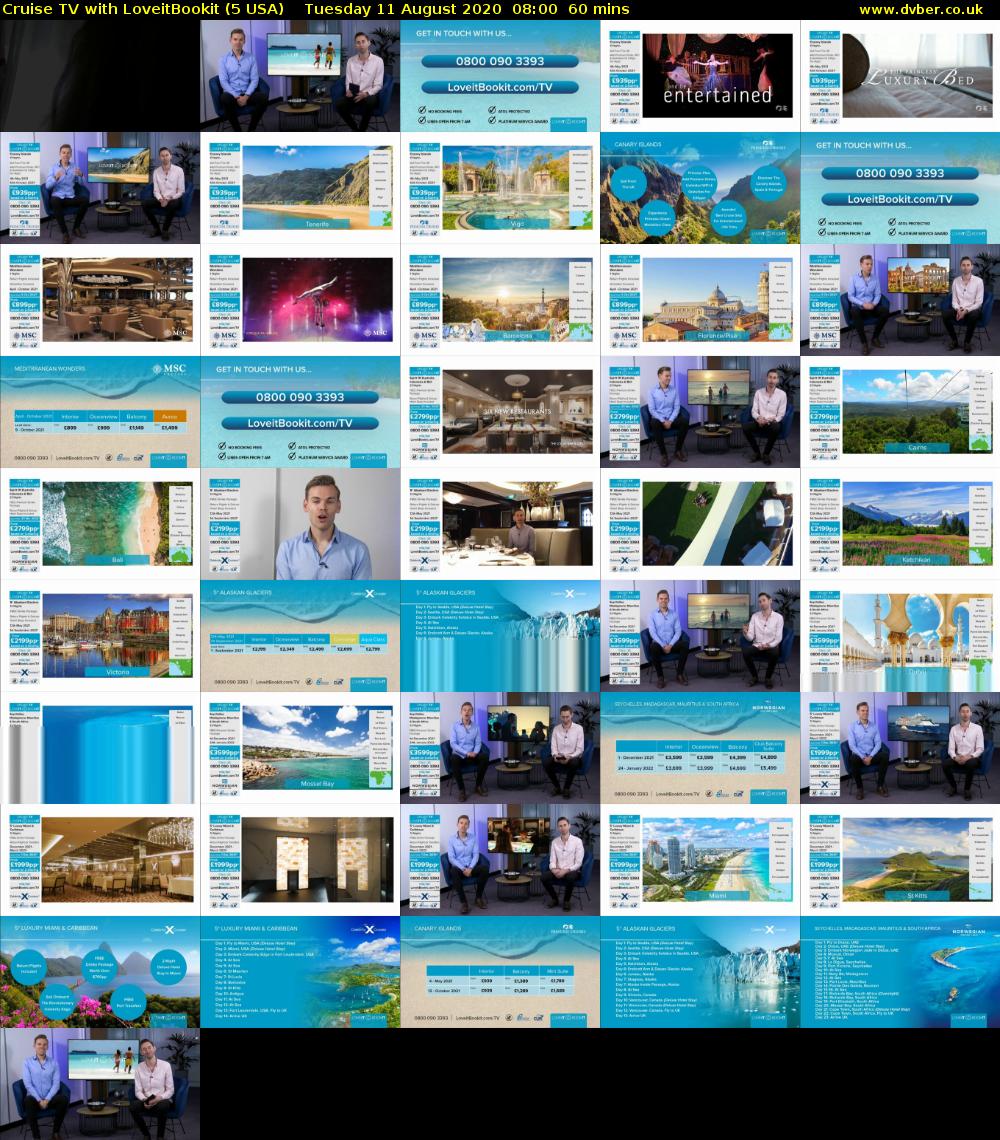Select the Victoria harbour thumbnail
Screen dimensions: 1000x1140
[100, 635]
